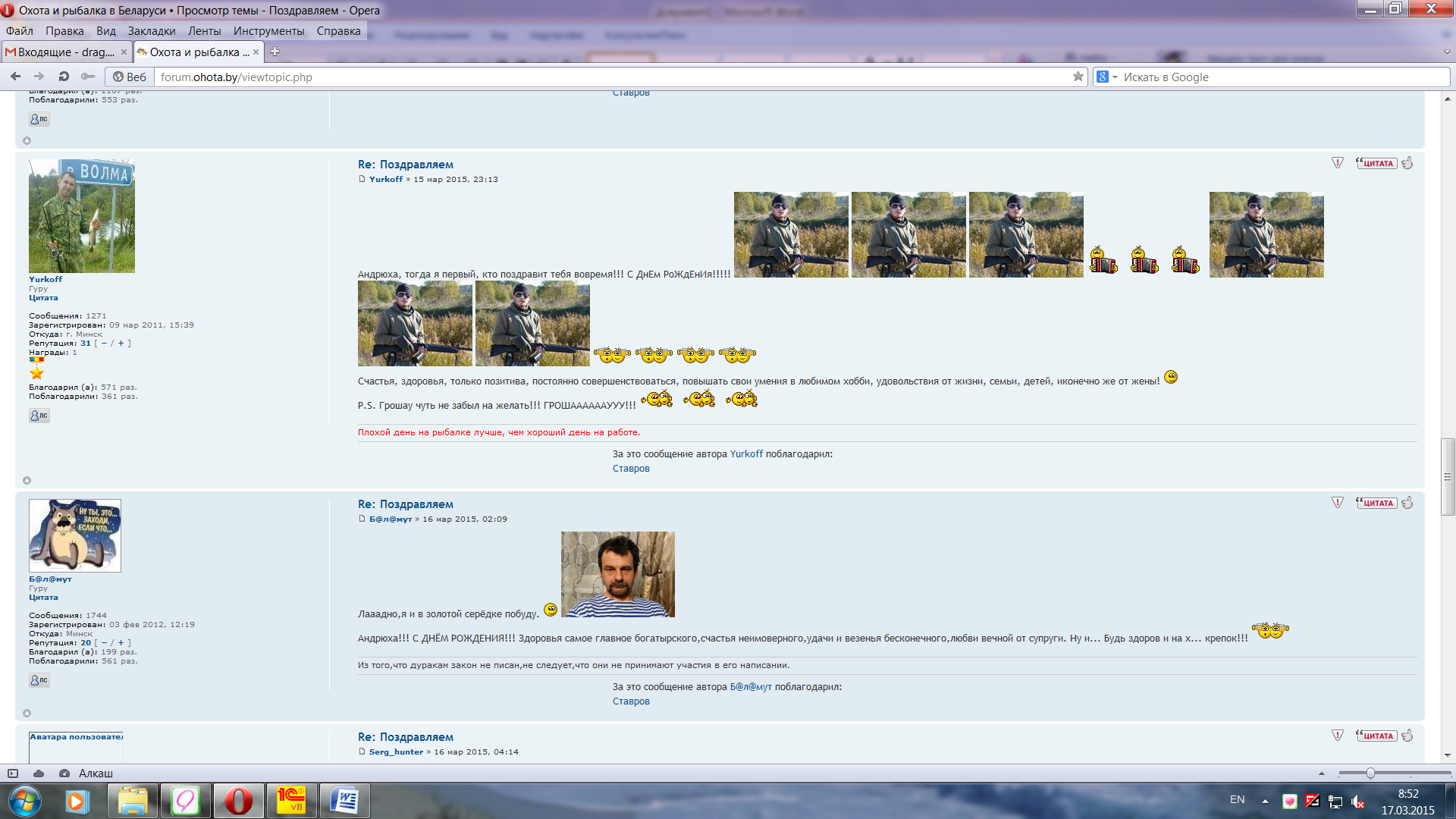This screenshot has height=819, width=1456.
Task: Click the reload page button
Action: tap(64, 77)
